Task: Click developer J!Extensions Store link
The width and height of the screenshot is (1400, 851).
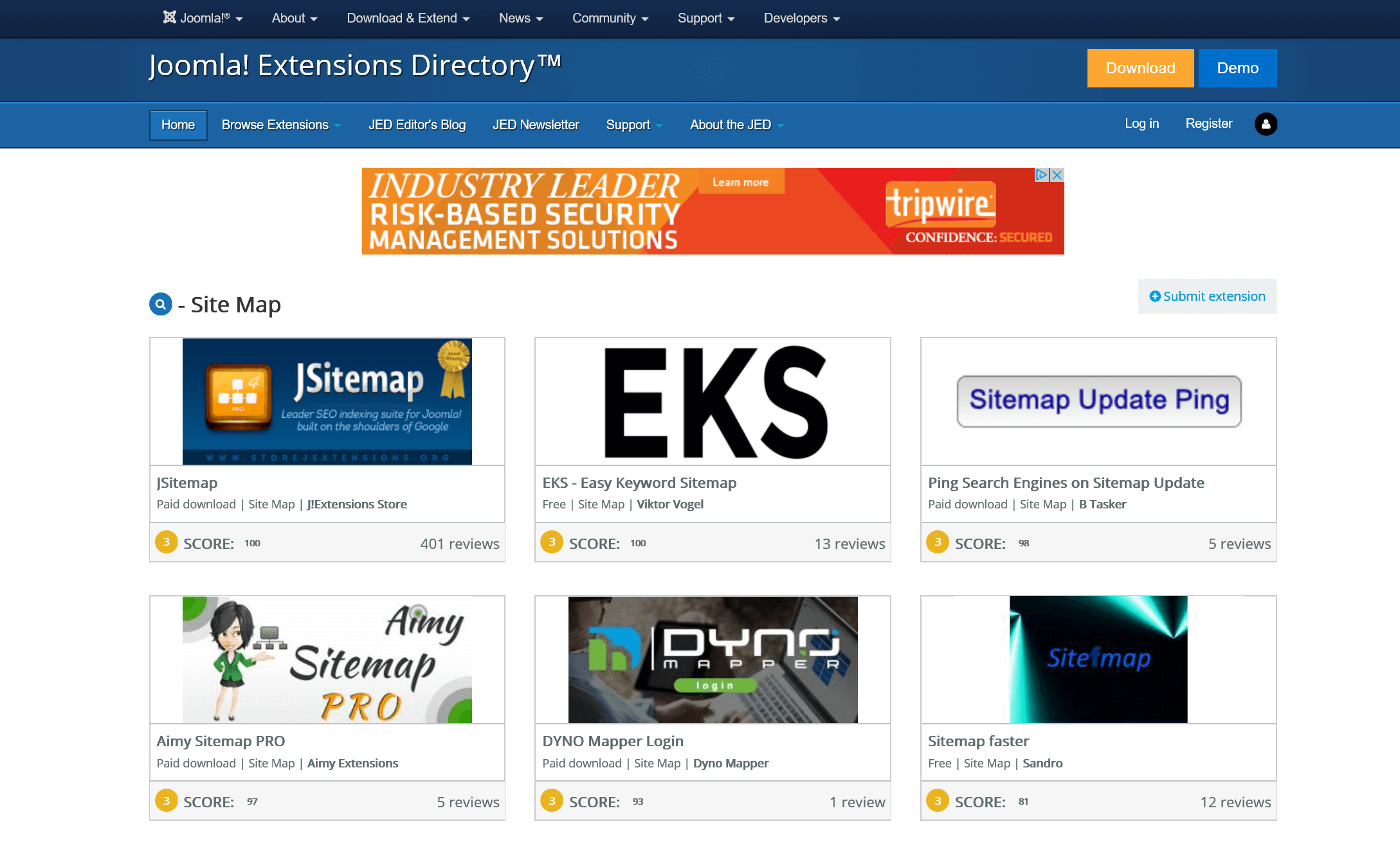Action: pos(357,505)
